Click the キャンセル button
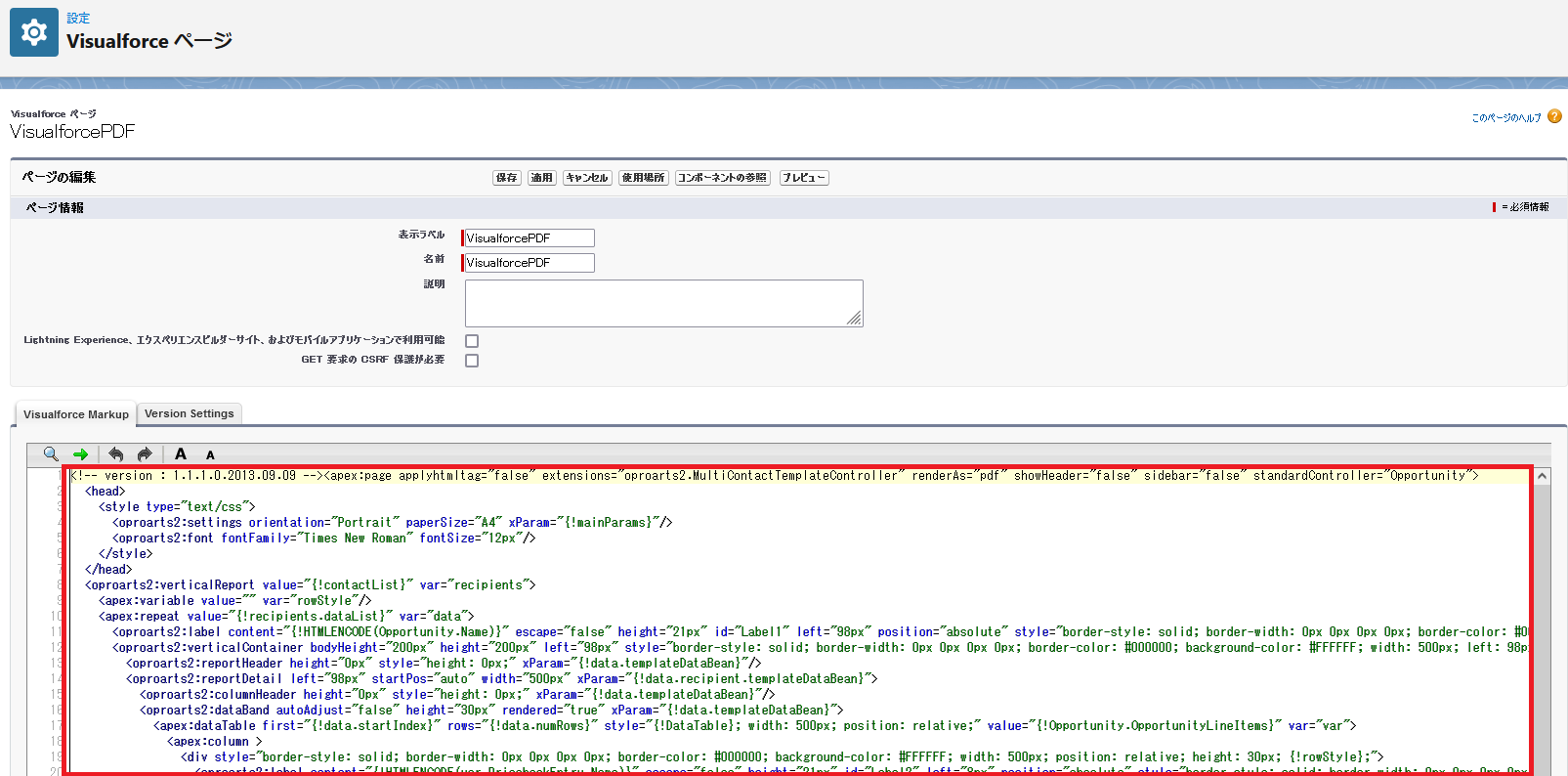The image size is (1568, 776). pos(587,178)
